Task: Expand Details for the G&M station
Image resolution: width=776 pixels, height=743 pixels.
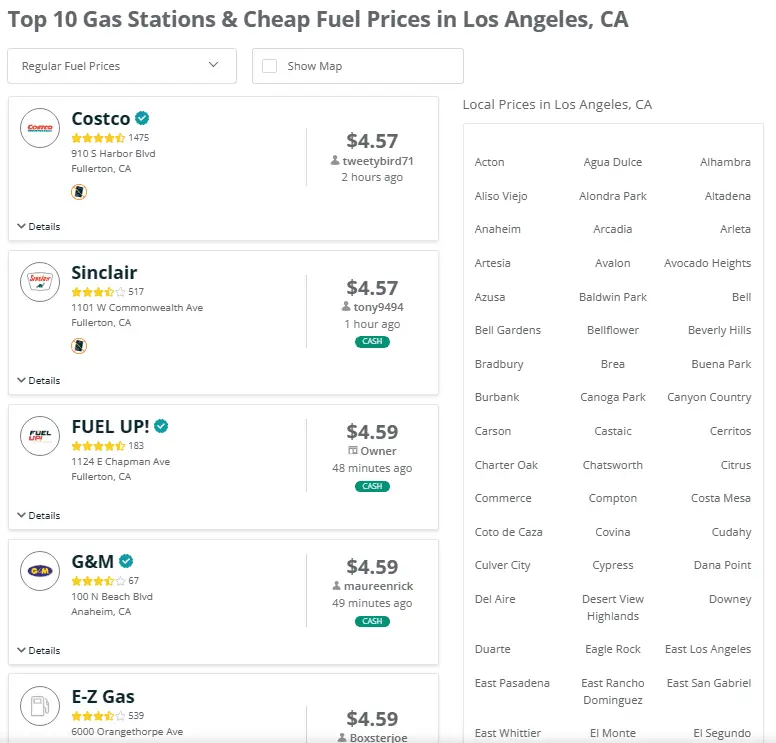Action: 39,651
